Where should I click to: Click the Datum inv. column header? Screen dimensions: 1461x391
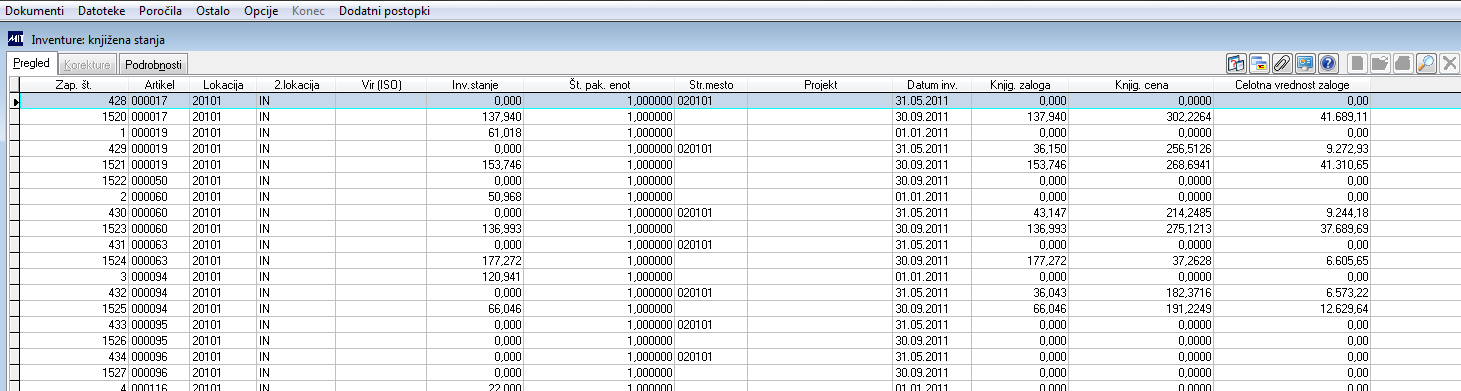click(x=931, y=85)
